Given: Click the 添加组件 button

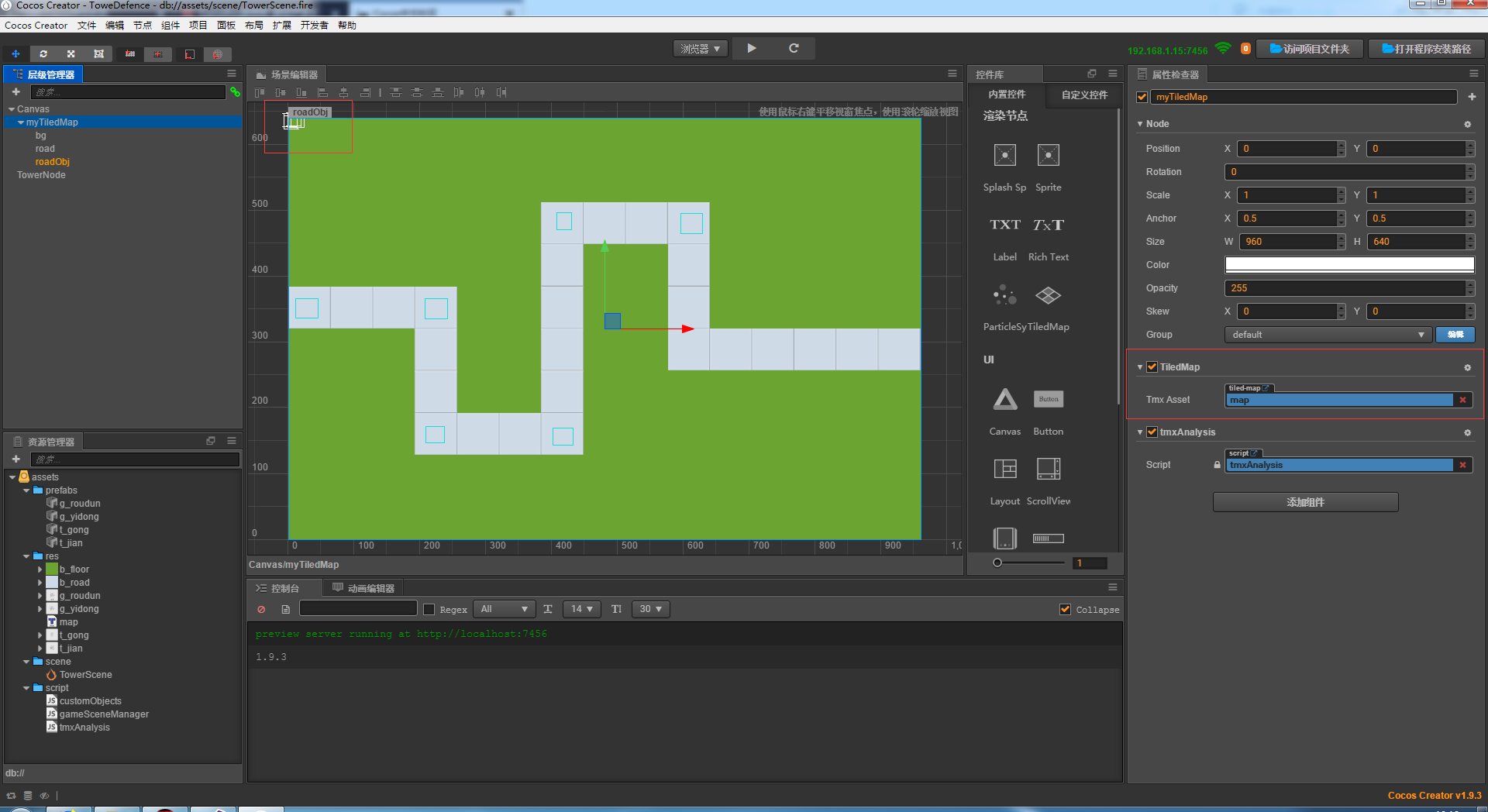Looking at the screenshot, I should point(1306,502).
